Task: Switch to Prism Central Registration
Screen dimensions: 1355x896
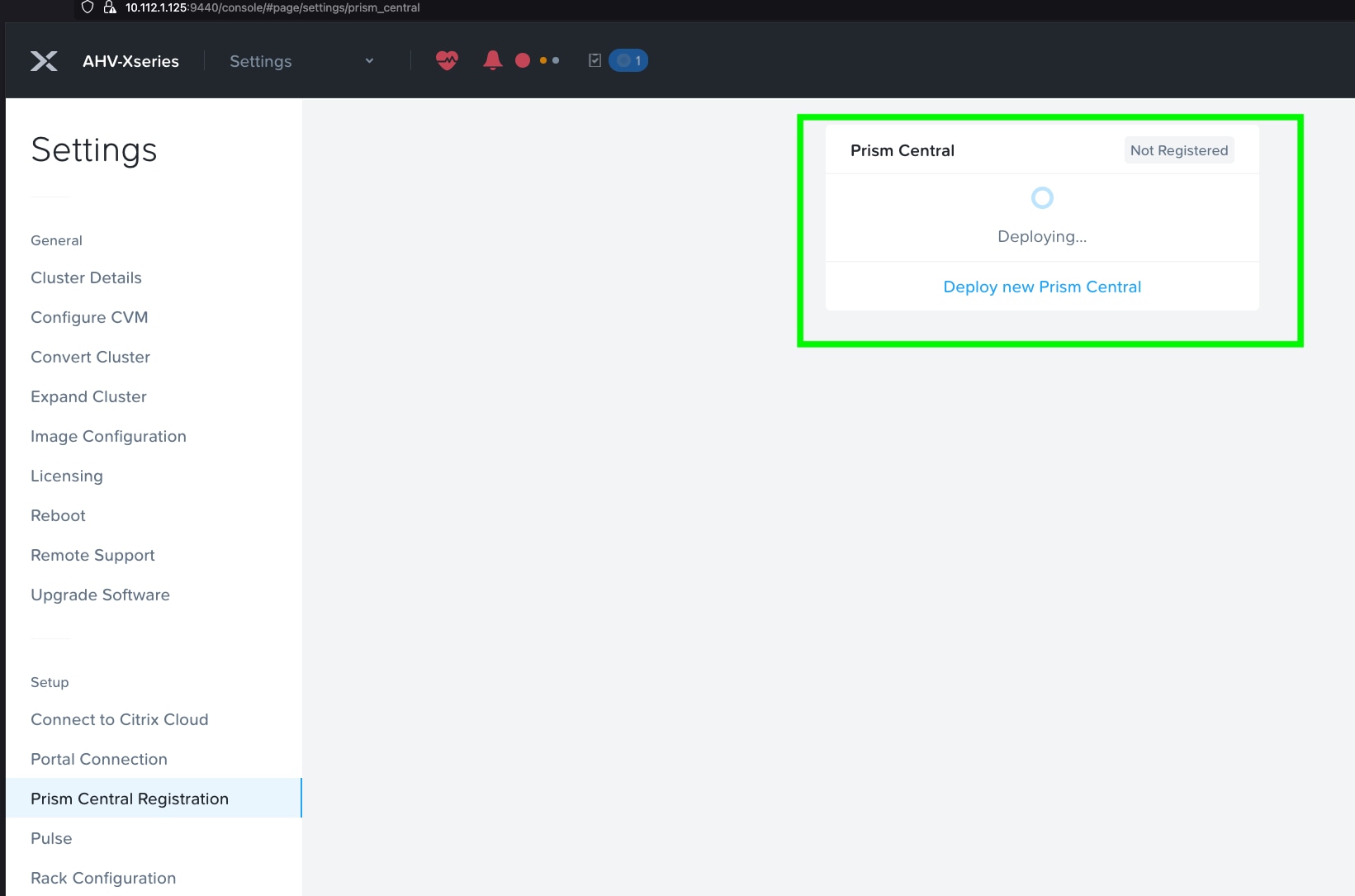Action: [129, 799]
